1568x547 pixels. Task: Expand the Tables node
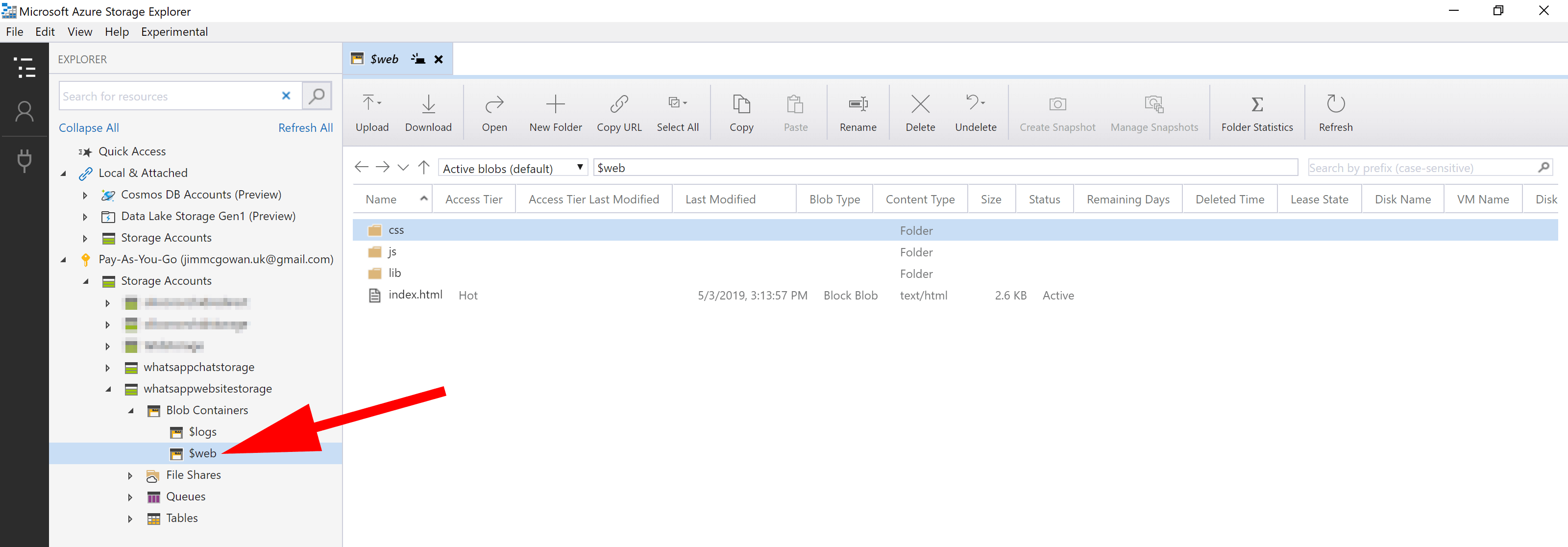[130, 519]
